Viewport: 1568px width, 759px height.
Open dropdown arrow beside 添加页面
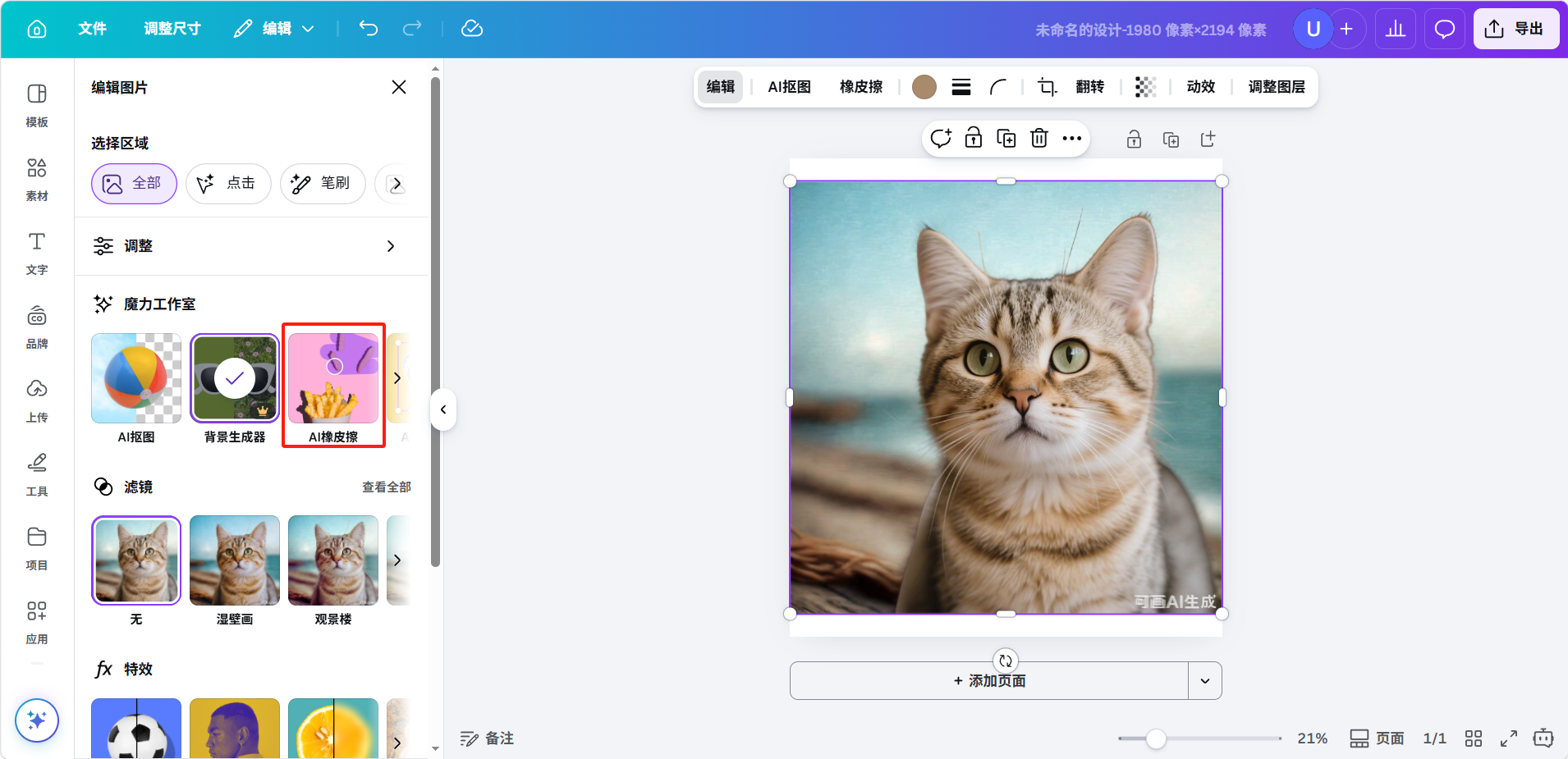(1204, 681)
